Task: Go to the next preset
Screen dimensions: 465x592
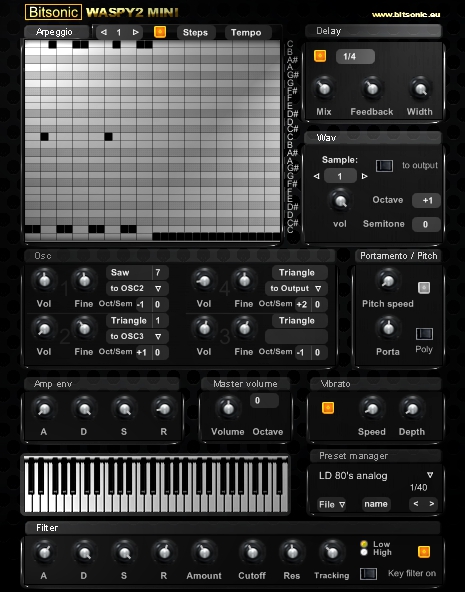Action: coord(431,504)
